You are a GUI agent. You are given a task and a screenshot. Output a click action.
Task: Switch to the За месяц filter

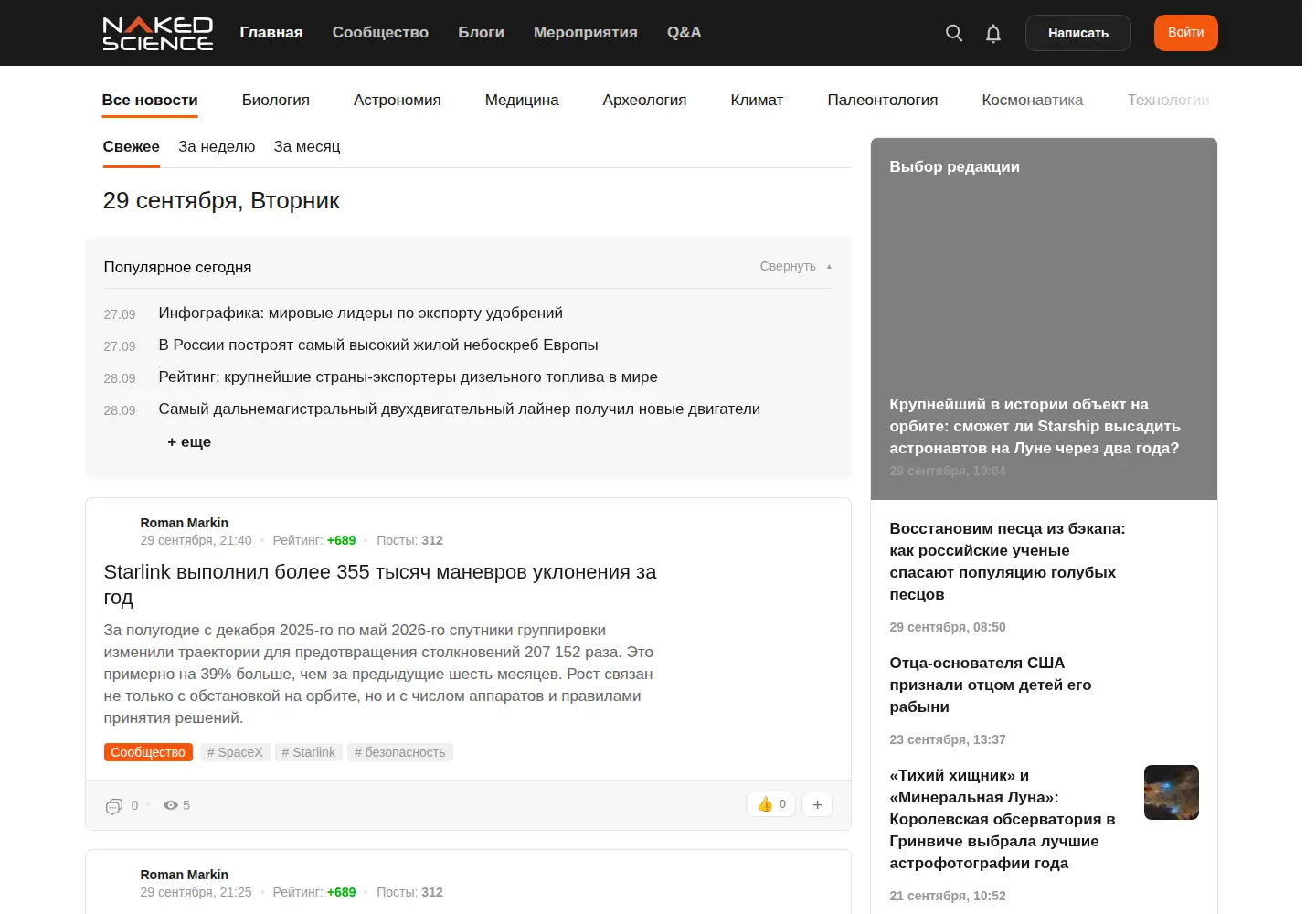click(307, 147)
